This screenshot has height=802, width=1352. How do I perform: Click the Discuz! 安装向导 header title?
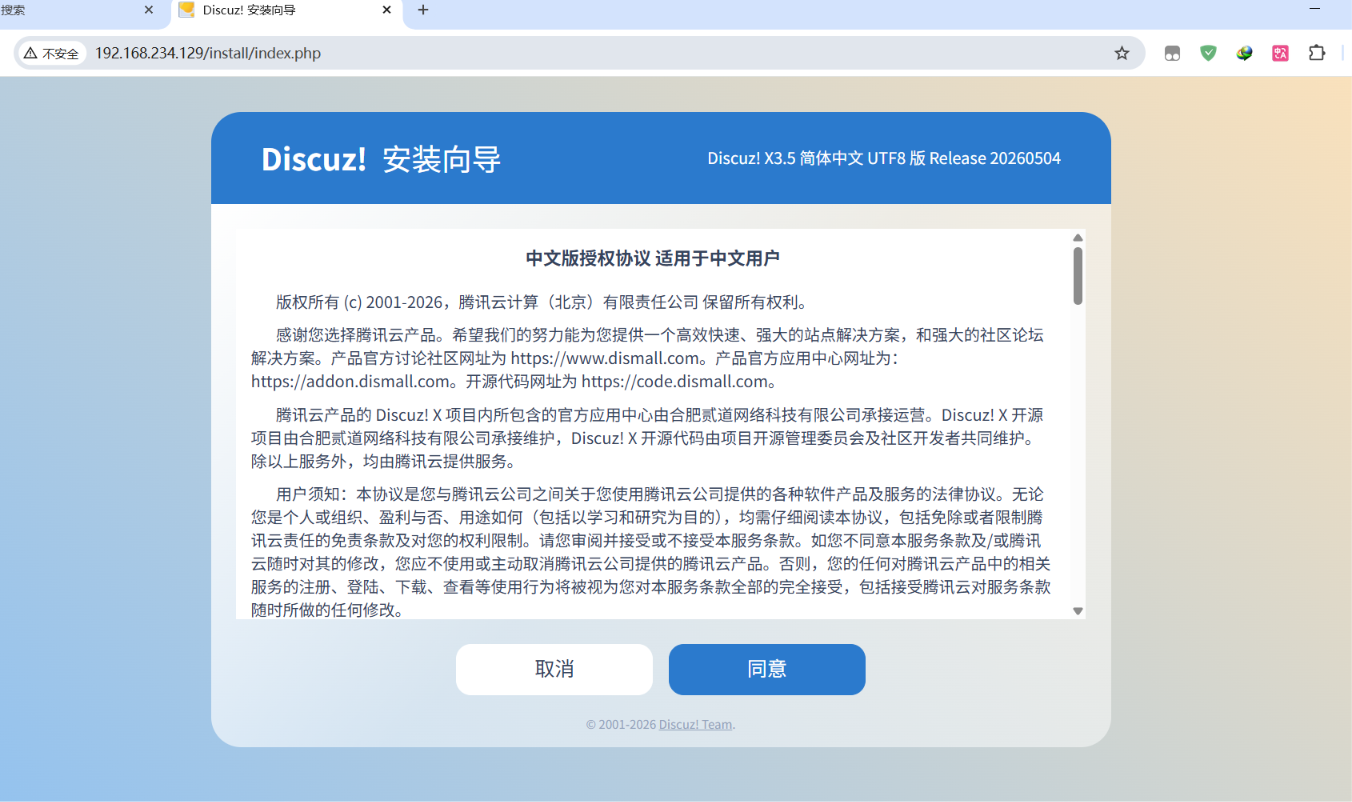pos(381,159)
